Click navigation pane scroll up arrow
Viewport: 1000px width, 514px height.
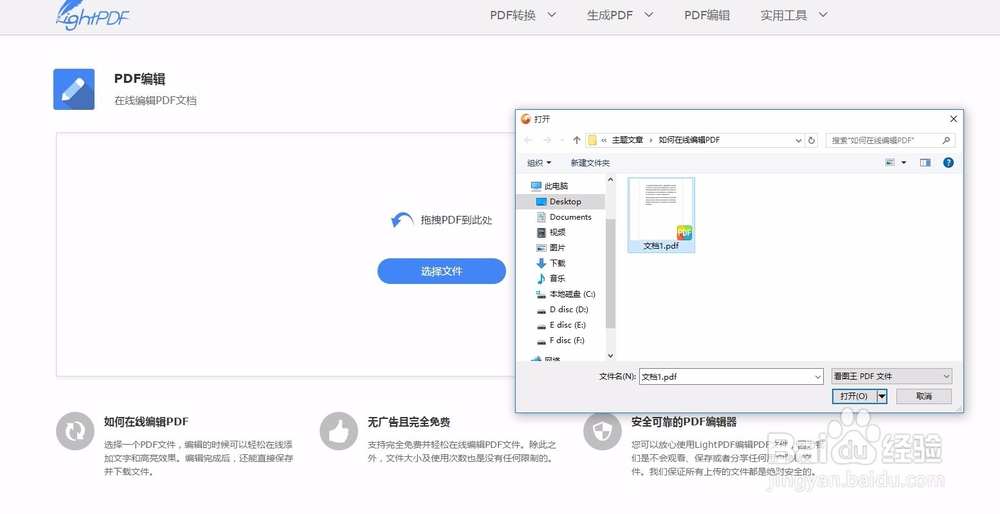(x=610, y=180)
